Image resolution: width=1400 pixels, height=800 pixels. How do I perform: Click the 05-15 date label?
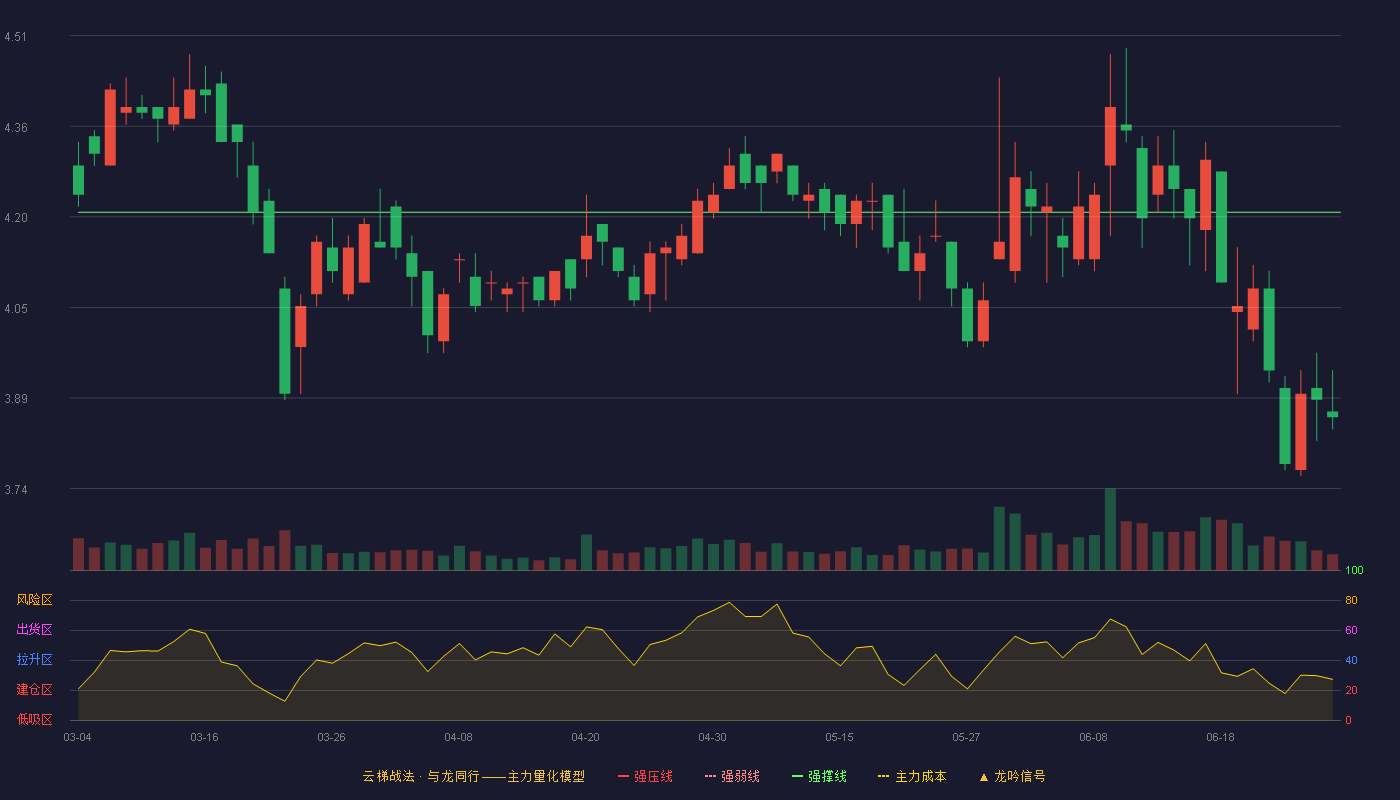pos(839,737)
